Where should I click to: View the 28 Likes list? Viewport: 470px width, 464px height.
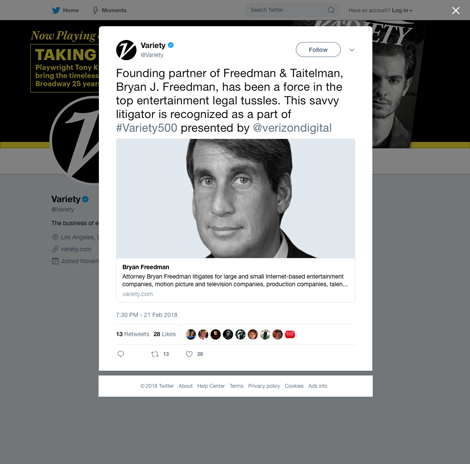pos(164,334)
